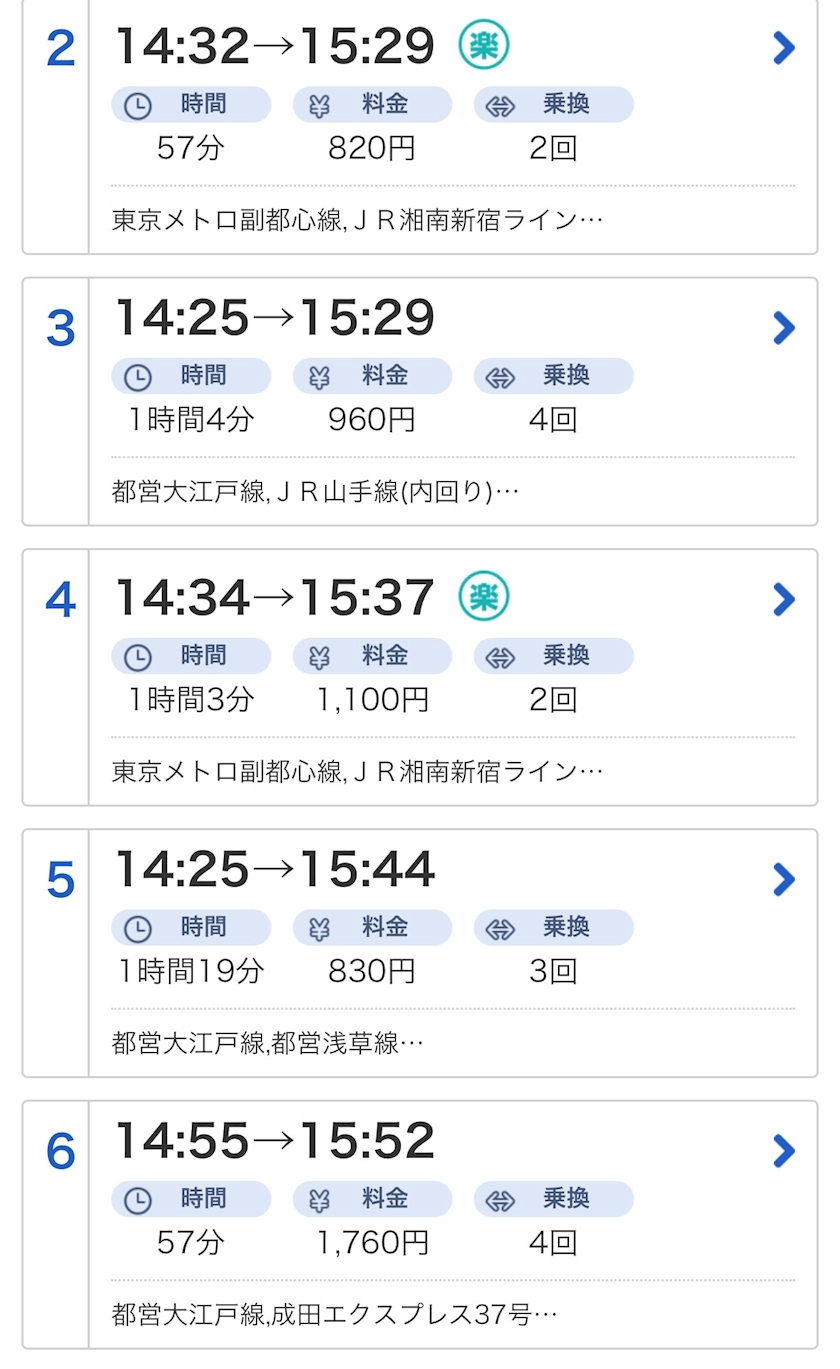The width and height of the screenshot is (840, 1369).
Task: Click the transfer arrows icon in route 6
Action: [x=500, y=1200]
